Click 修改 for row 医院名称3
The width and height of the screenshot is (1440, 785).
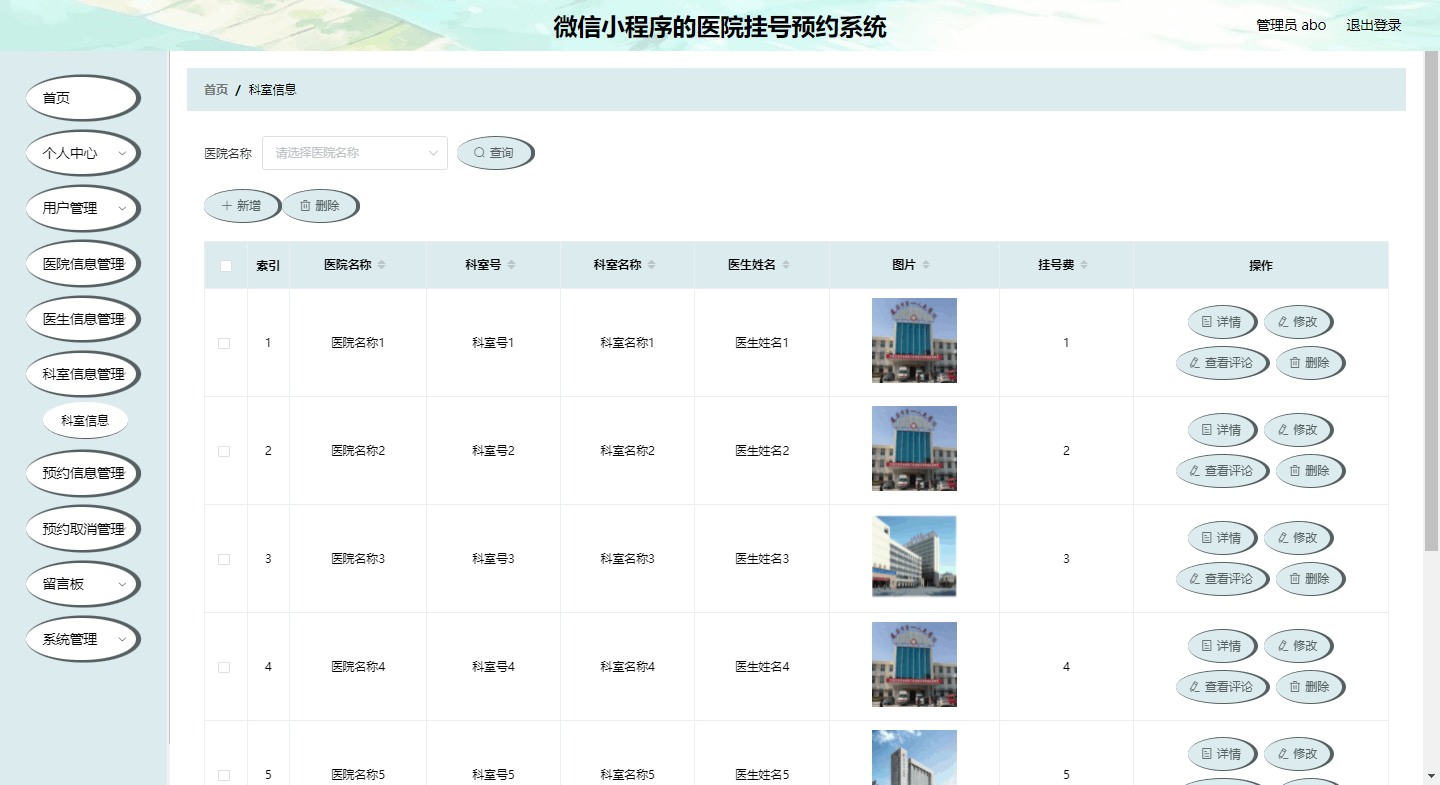[x=1298, y=538]
